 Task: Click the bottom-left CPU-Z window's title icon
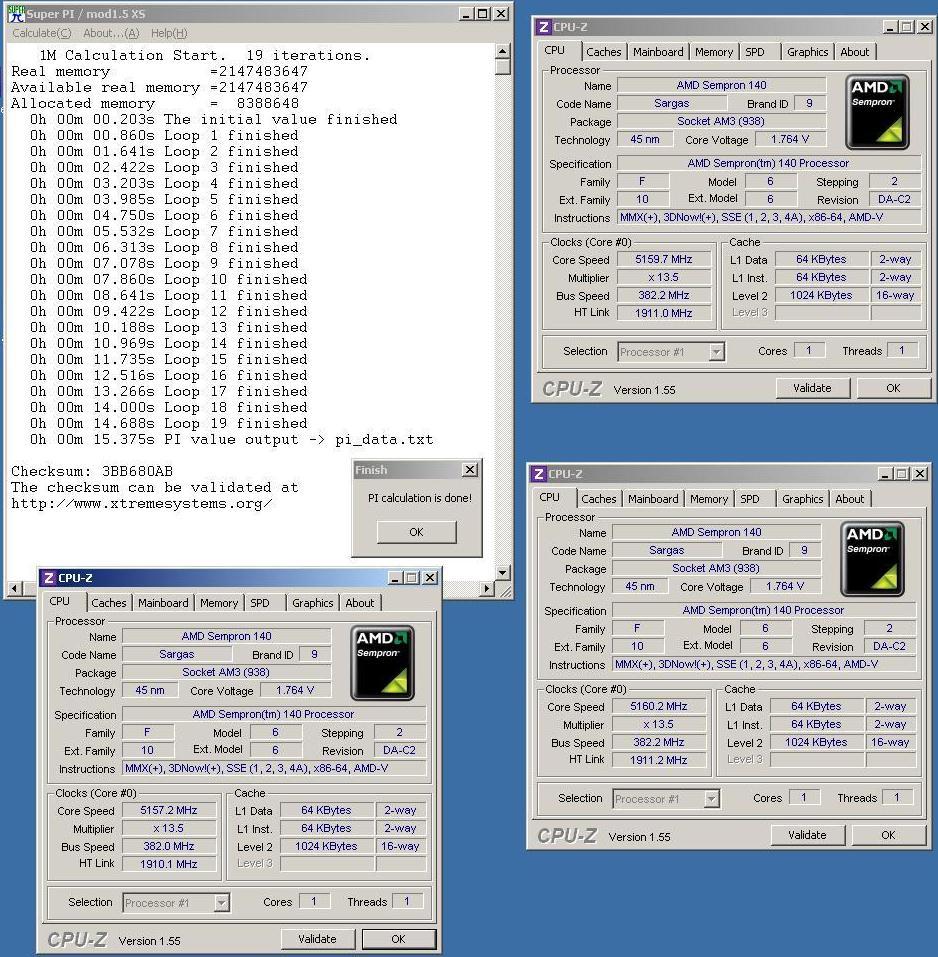(x=48, y=577)
